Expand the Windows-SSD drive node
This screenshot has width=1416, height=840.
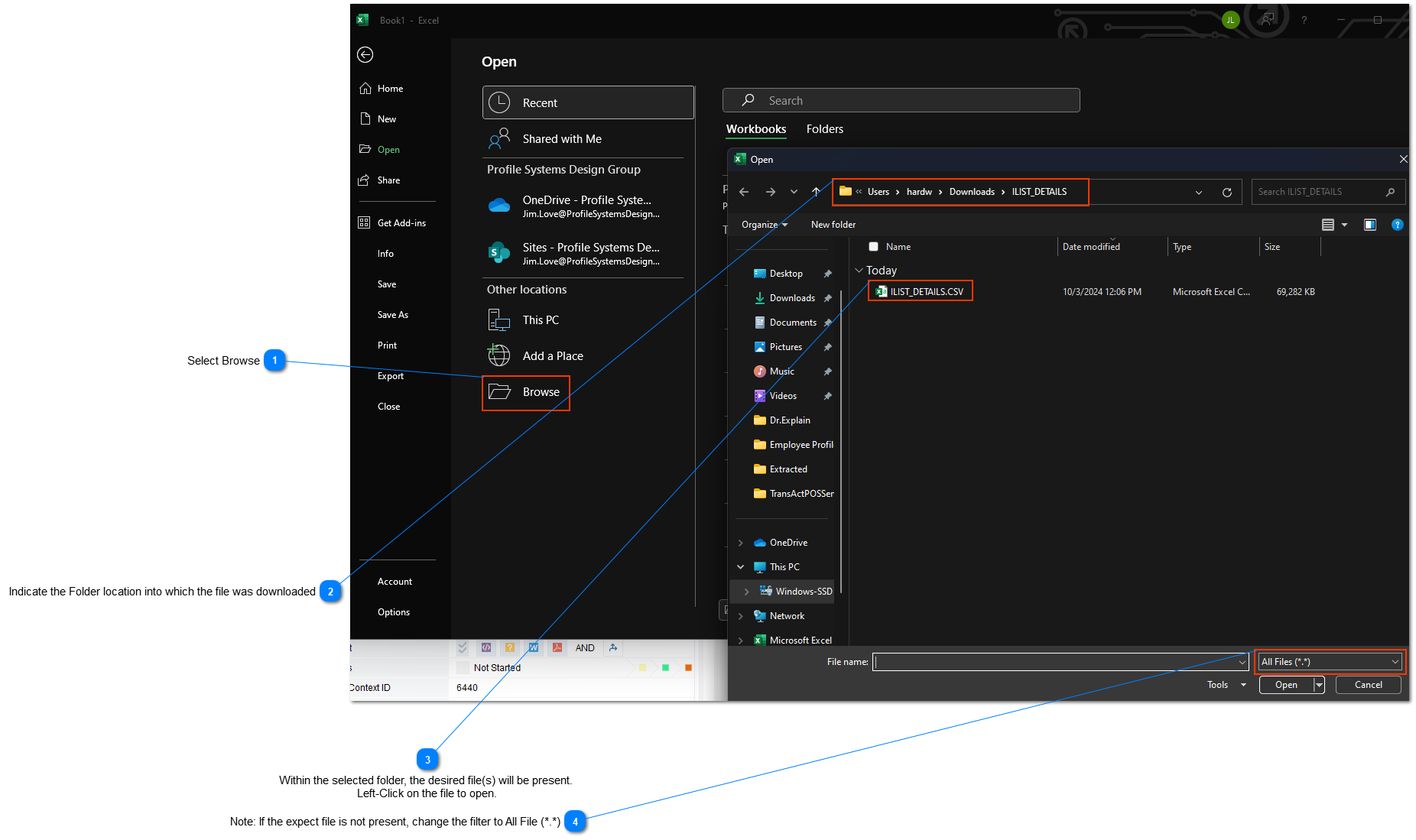[746, 592]
